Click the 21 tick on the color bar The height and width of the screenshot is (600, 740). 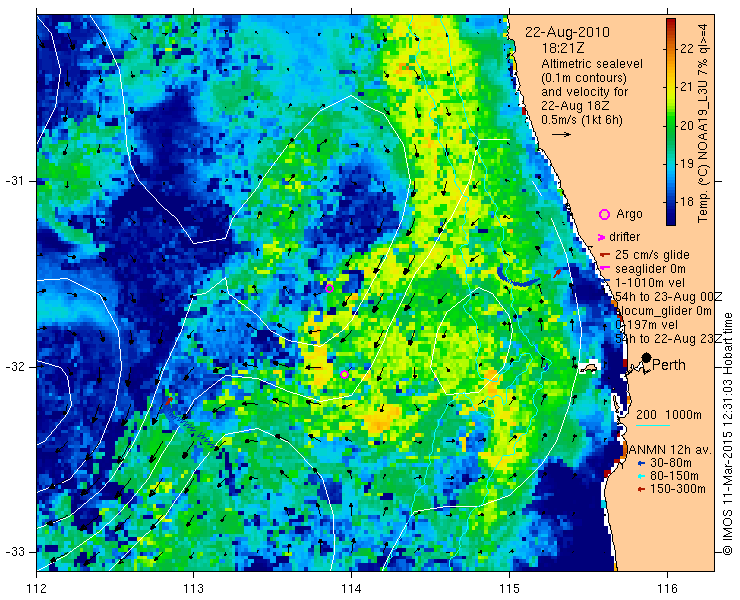tap(687, 87)
